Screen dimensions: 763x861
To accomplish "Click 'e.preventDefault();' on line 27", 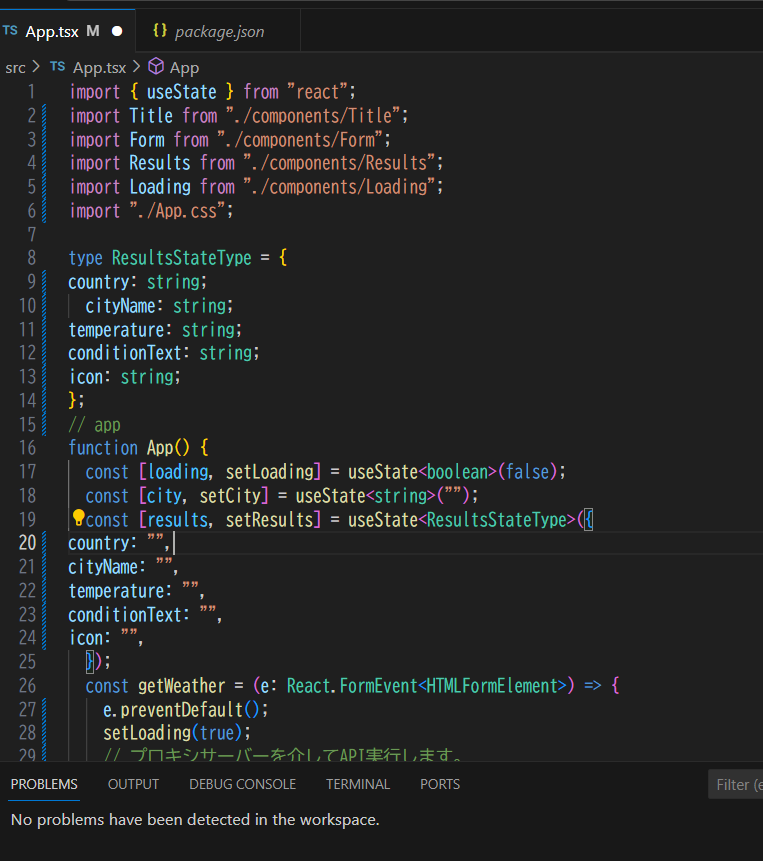I will (x=186, y=710).
